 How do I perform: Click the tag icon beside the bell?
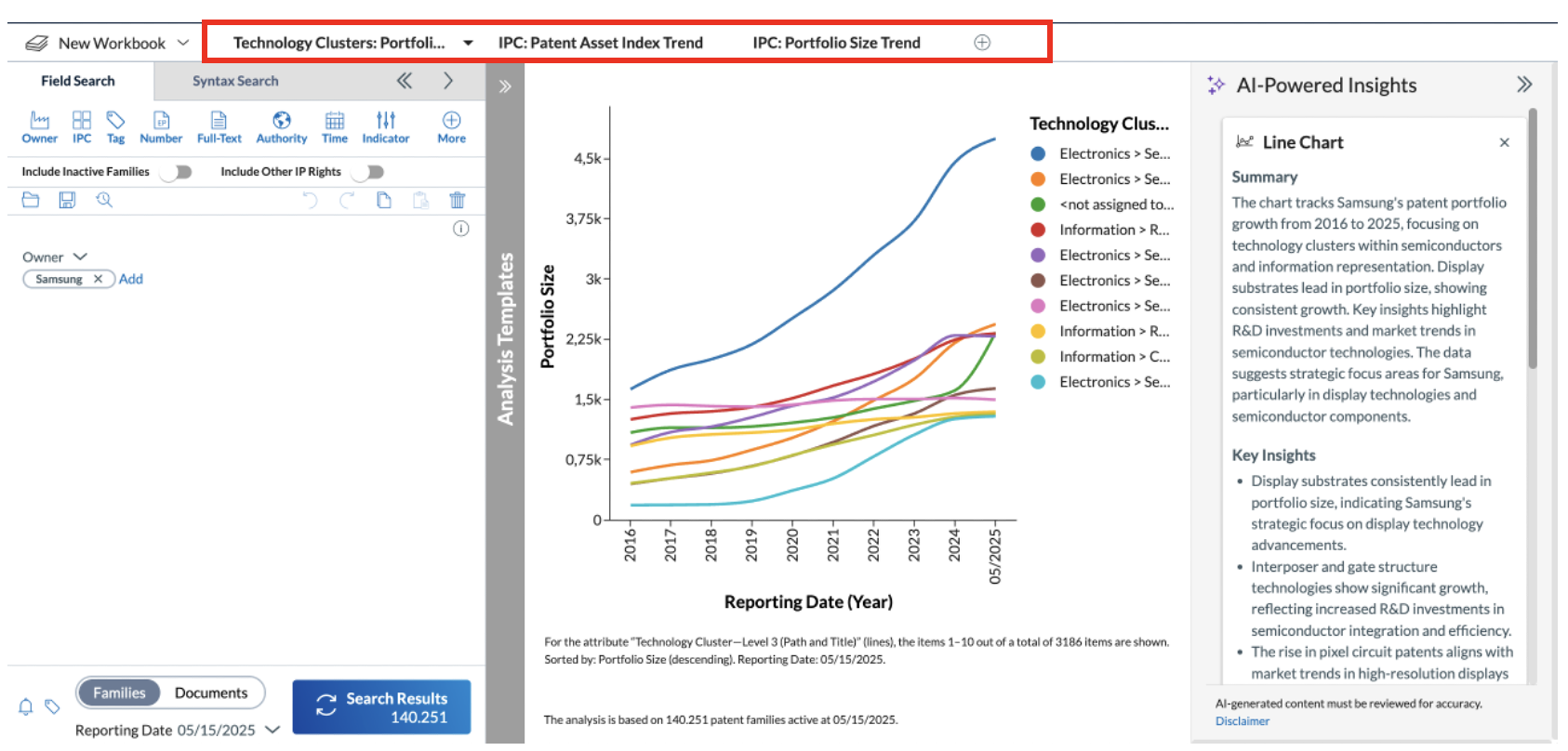[x=53, y=707]
